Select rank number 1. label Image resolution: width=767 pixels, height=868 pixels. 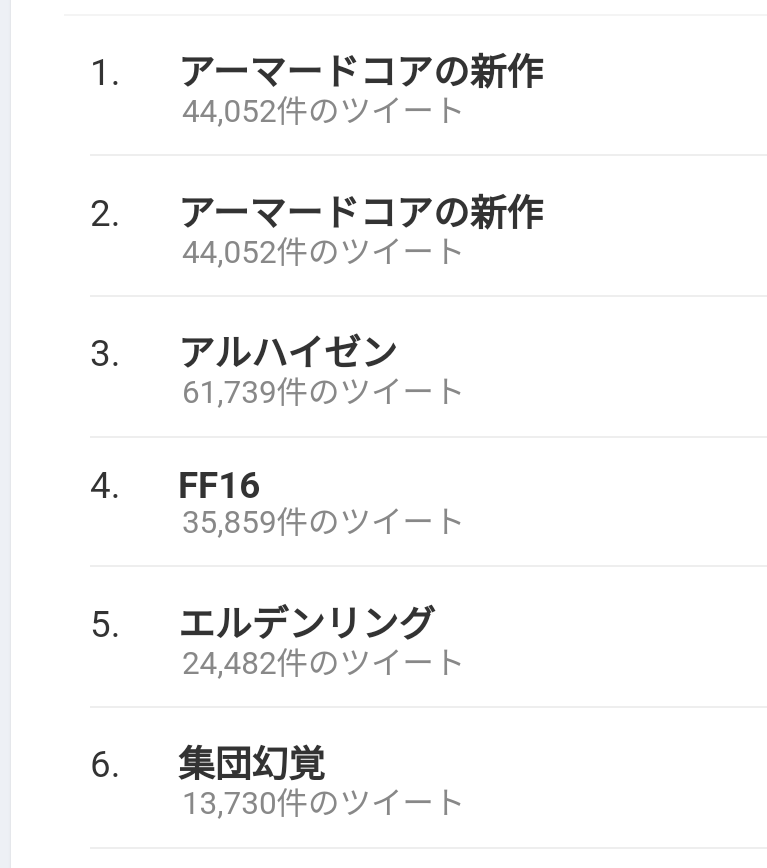[105, 73]
